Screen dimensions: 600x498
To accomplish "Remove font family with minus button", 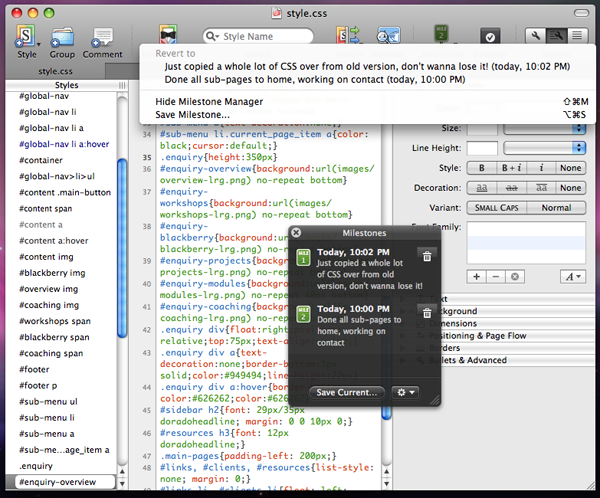I will coord(496,276).
